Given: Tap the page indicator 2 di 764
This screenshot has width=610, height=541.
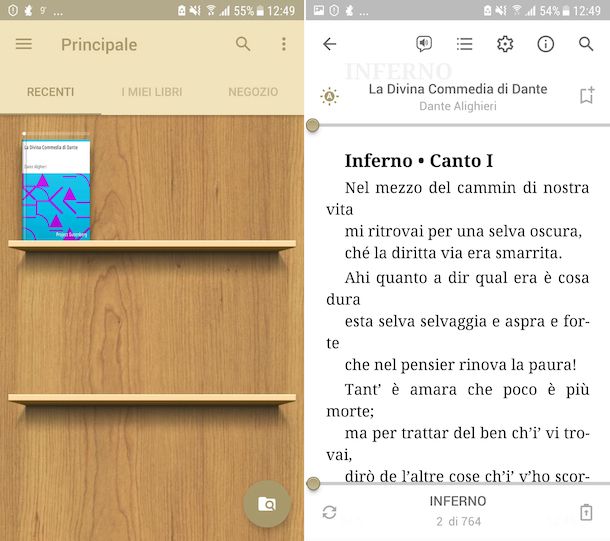Looking at the screenshot, I should [x=459, y=522].
